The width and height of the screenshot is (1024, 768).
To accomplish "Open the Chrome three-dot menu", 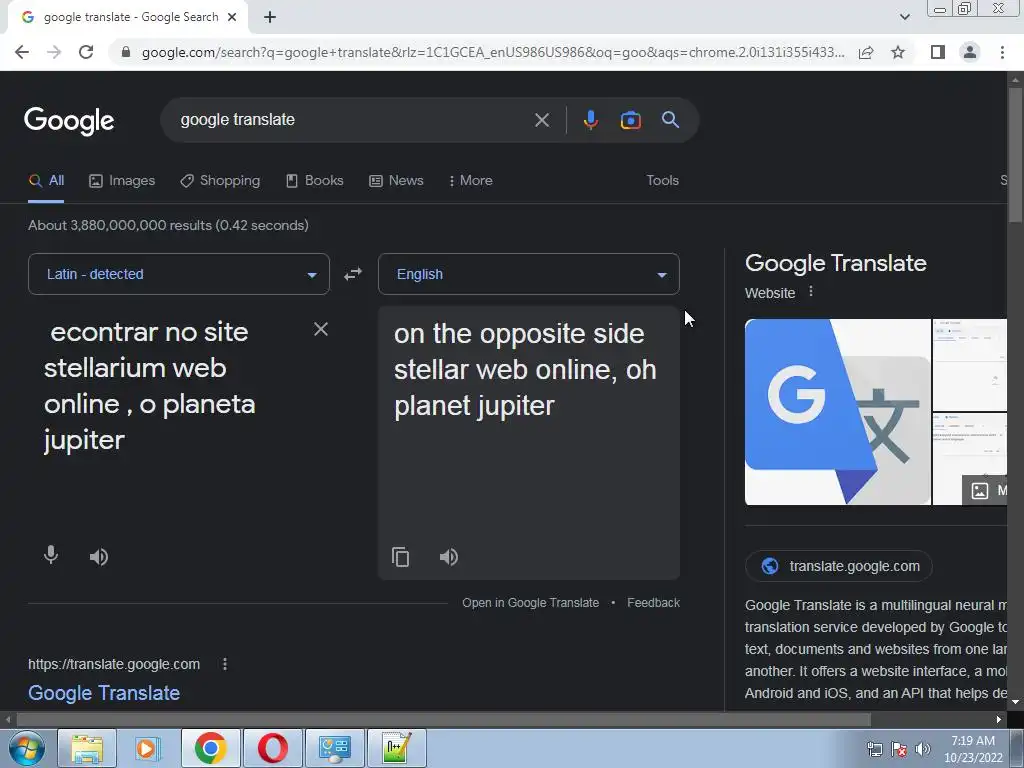I will pyautogui.click(x=1002, y=52).
